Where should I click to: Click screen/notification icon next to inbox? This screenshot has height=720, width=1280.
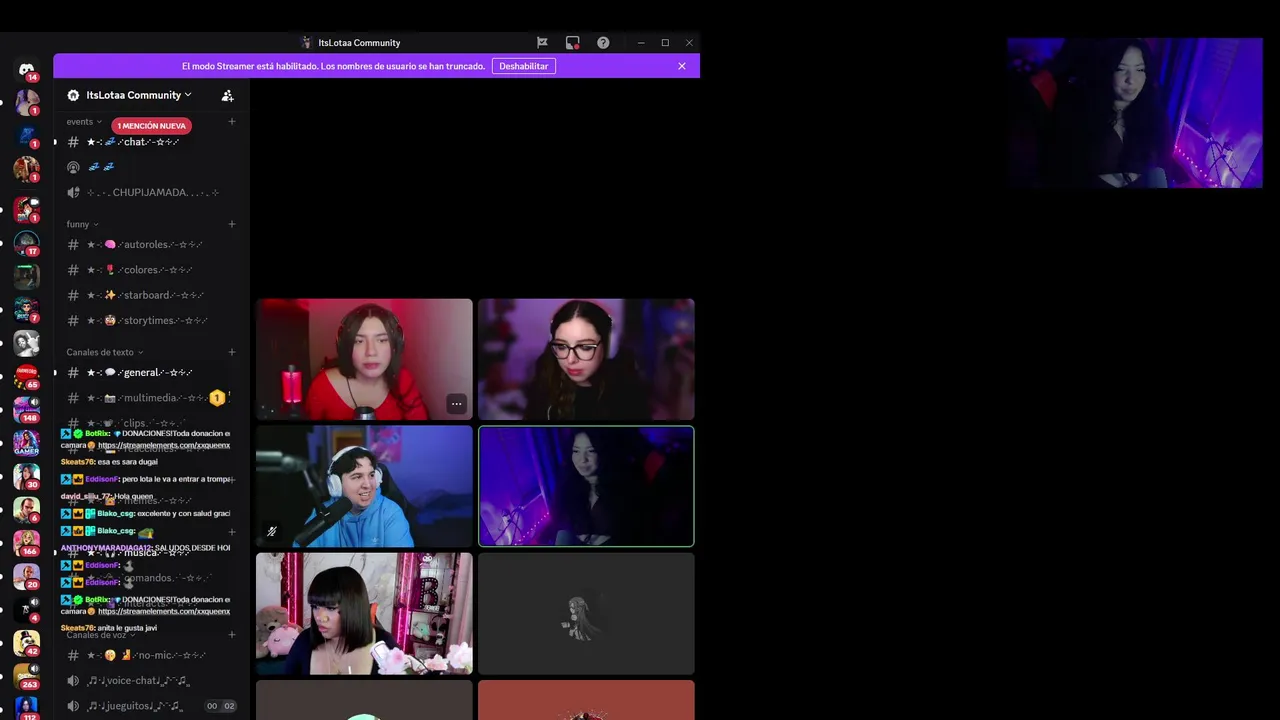pyautogui.click(x=572, y=43)
